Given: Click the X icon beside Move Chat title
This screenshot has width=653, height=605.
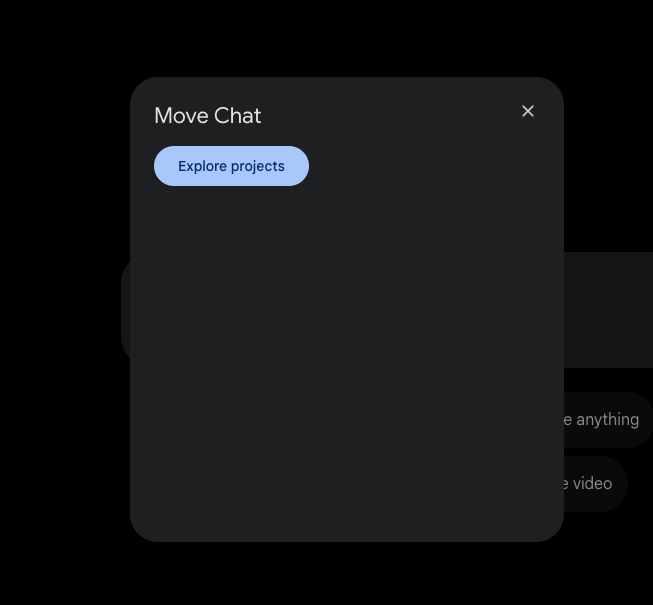Looking at the screenshot, I should [x=528, y=111].
